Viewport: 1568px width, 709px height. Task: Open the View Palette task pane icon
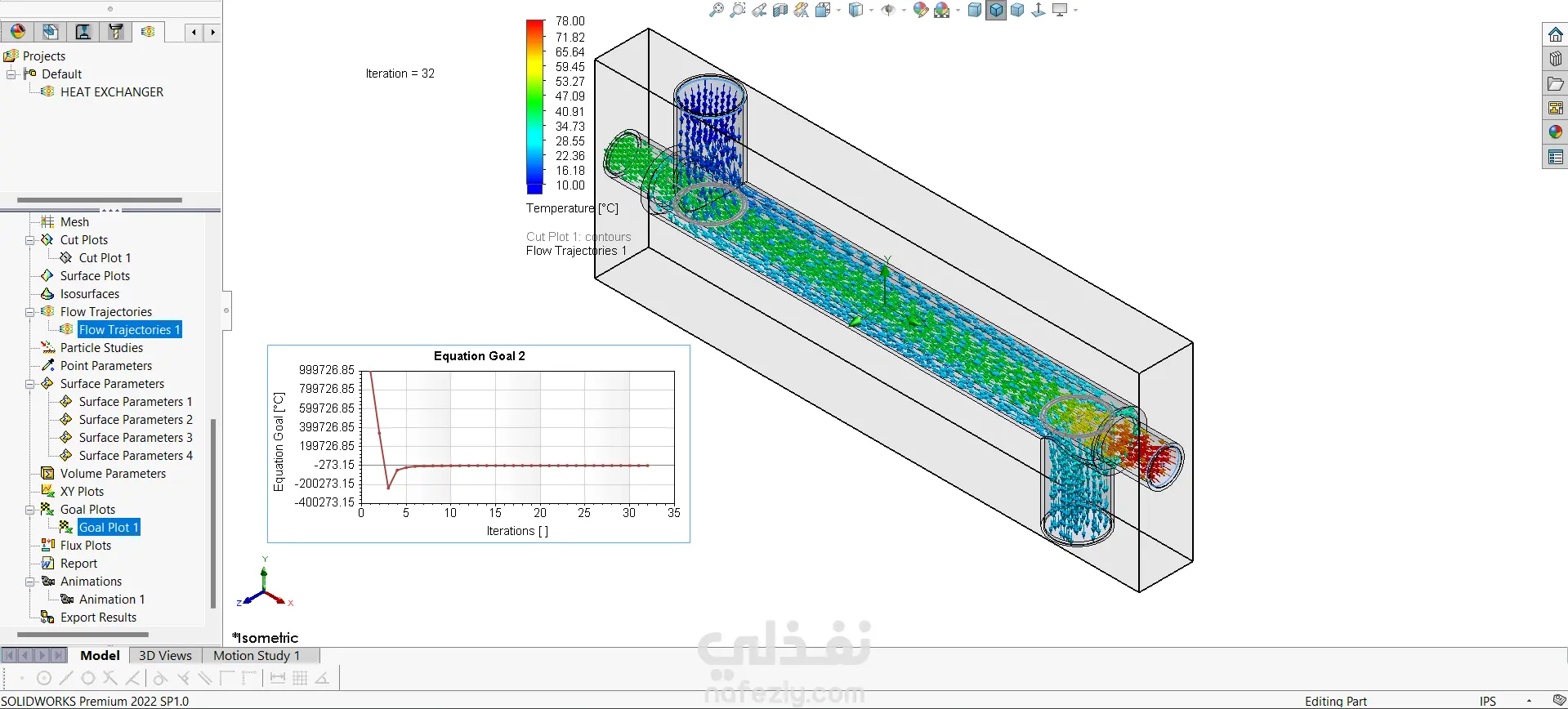tap(1556, 108)
